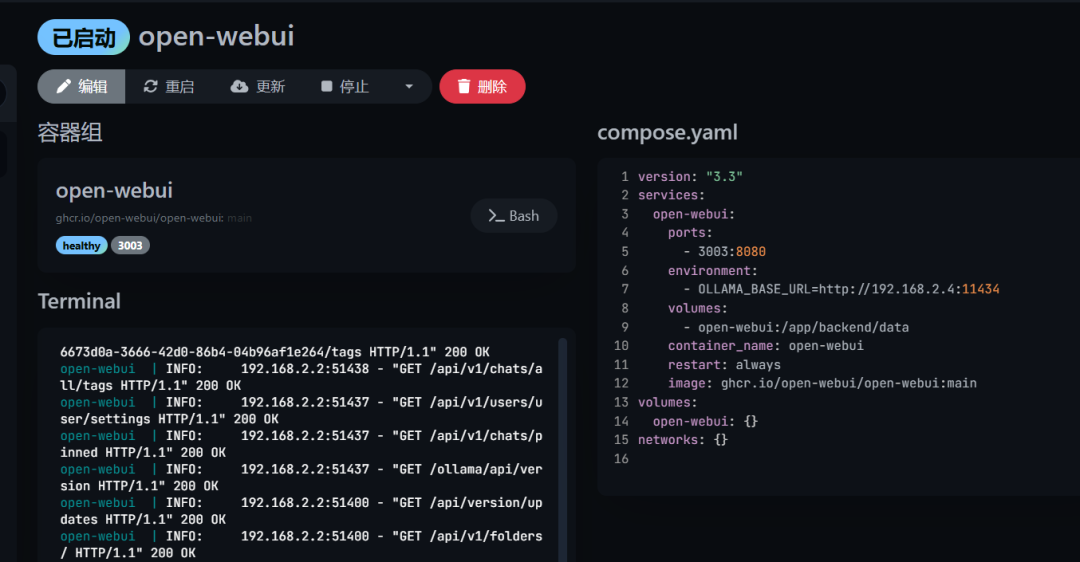Expand the dropdown arrow next to 停止
Image resolution: width=1080 pixels, height=562 pixels.
point(409,86)
